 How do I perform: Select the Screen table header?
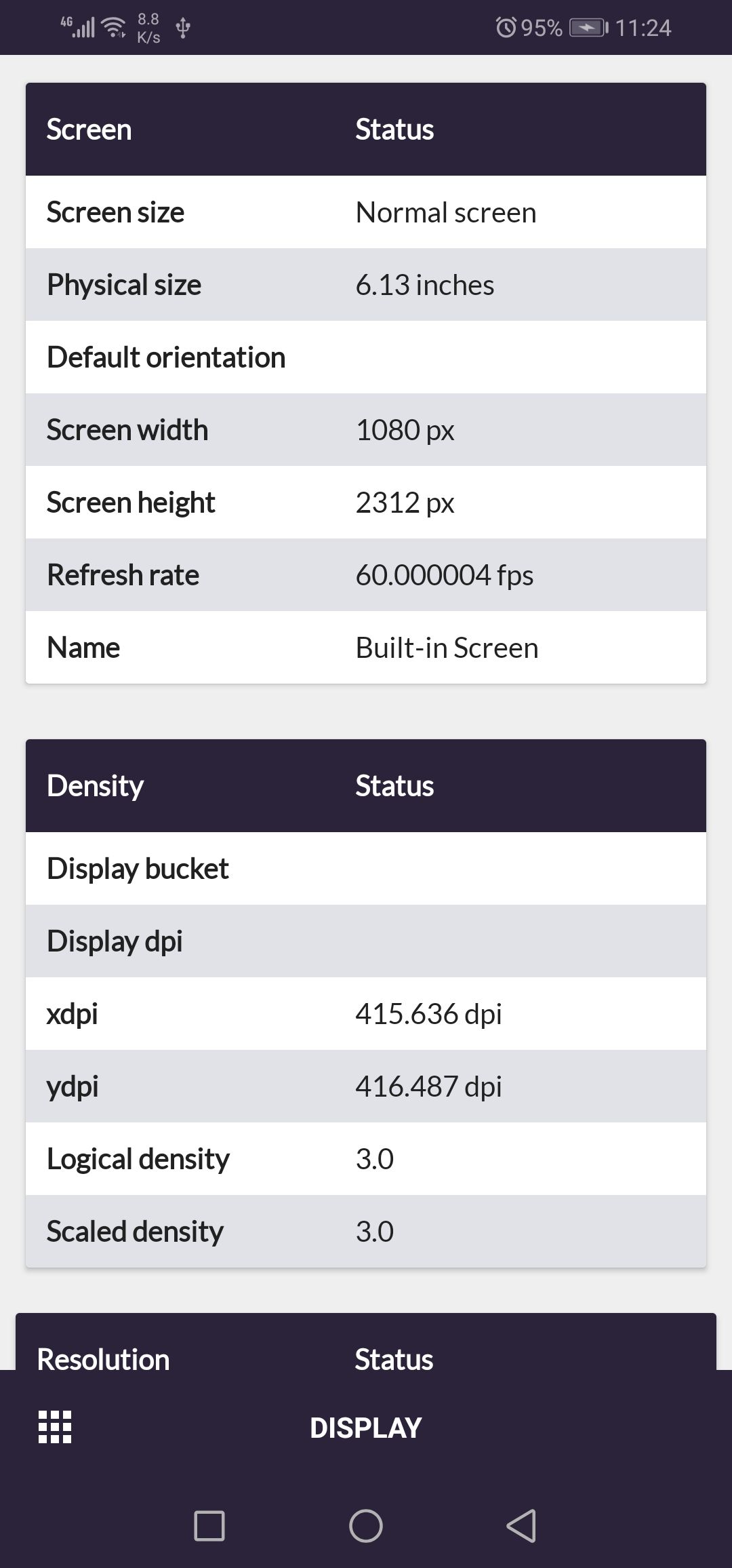[x=89, y=130]
